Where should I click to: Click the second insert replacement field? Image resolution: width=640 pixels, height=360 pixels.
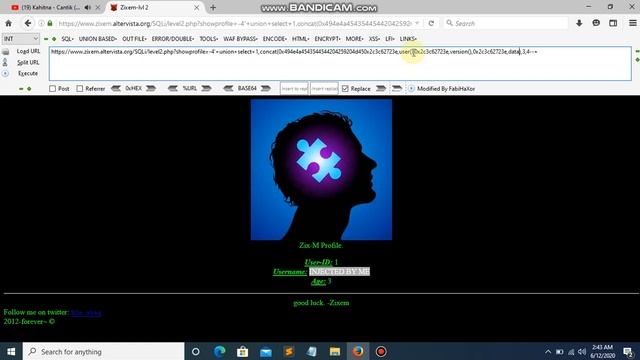point(324,89)
